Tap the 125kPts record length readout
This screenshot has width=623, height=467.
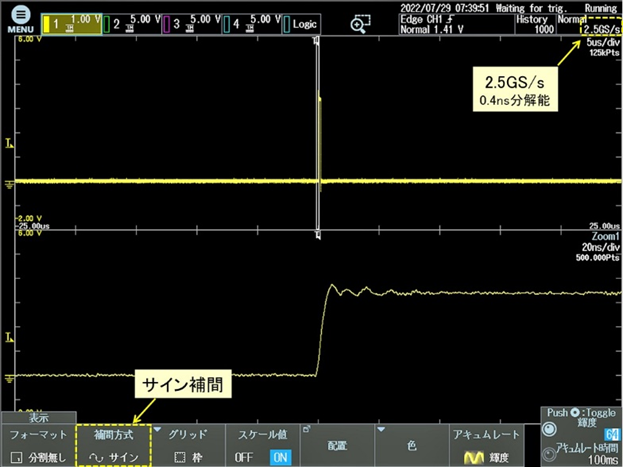click(x=604, y=52)
